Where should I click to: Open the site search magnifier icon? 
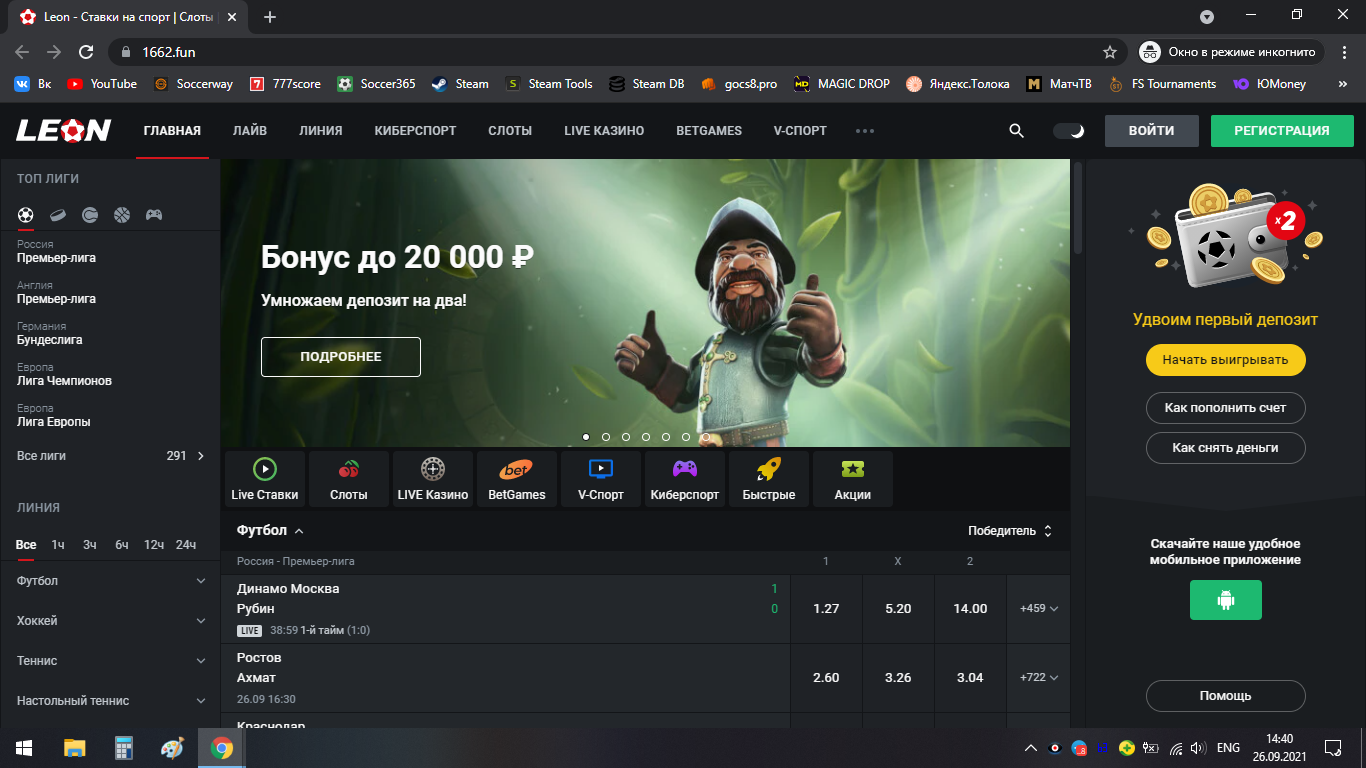click(1016, 131)
